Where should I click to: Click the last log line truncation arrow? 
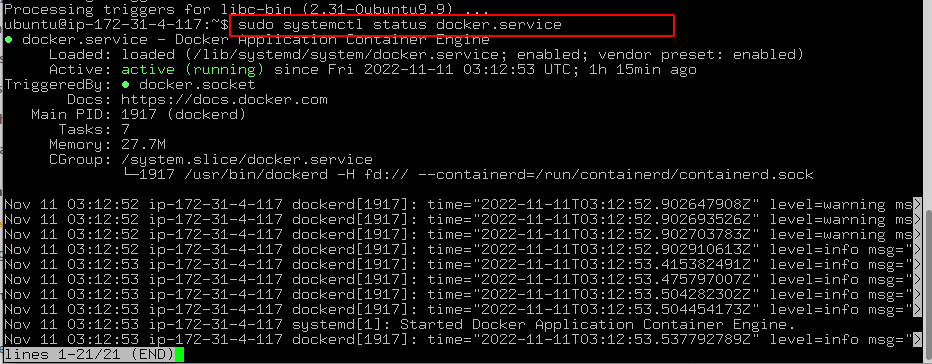tap(917, 340)
